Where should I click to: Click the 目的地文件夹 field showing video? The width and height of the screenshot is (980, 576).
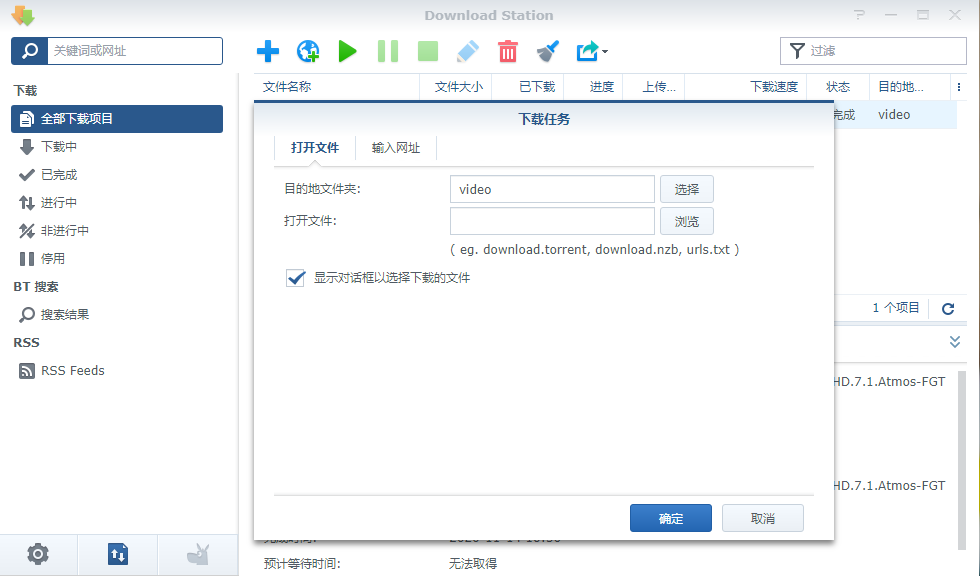click(x=552, y=189)
